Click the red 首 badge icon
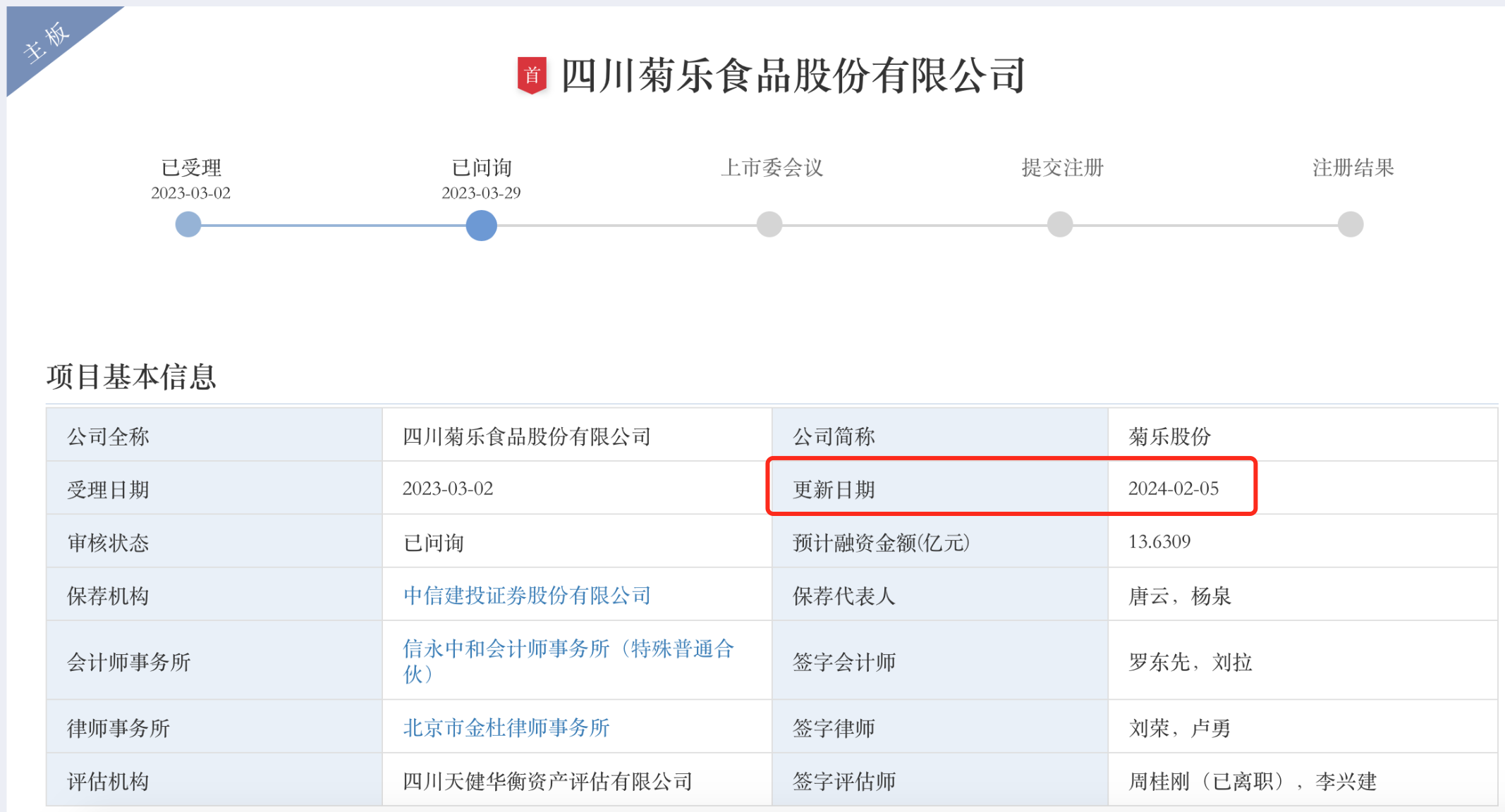 [532, 75]
